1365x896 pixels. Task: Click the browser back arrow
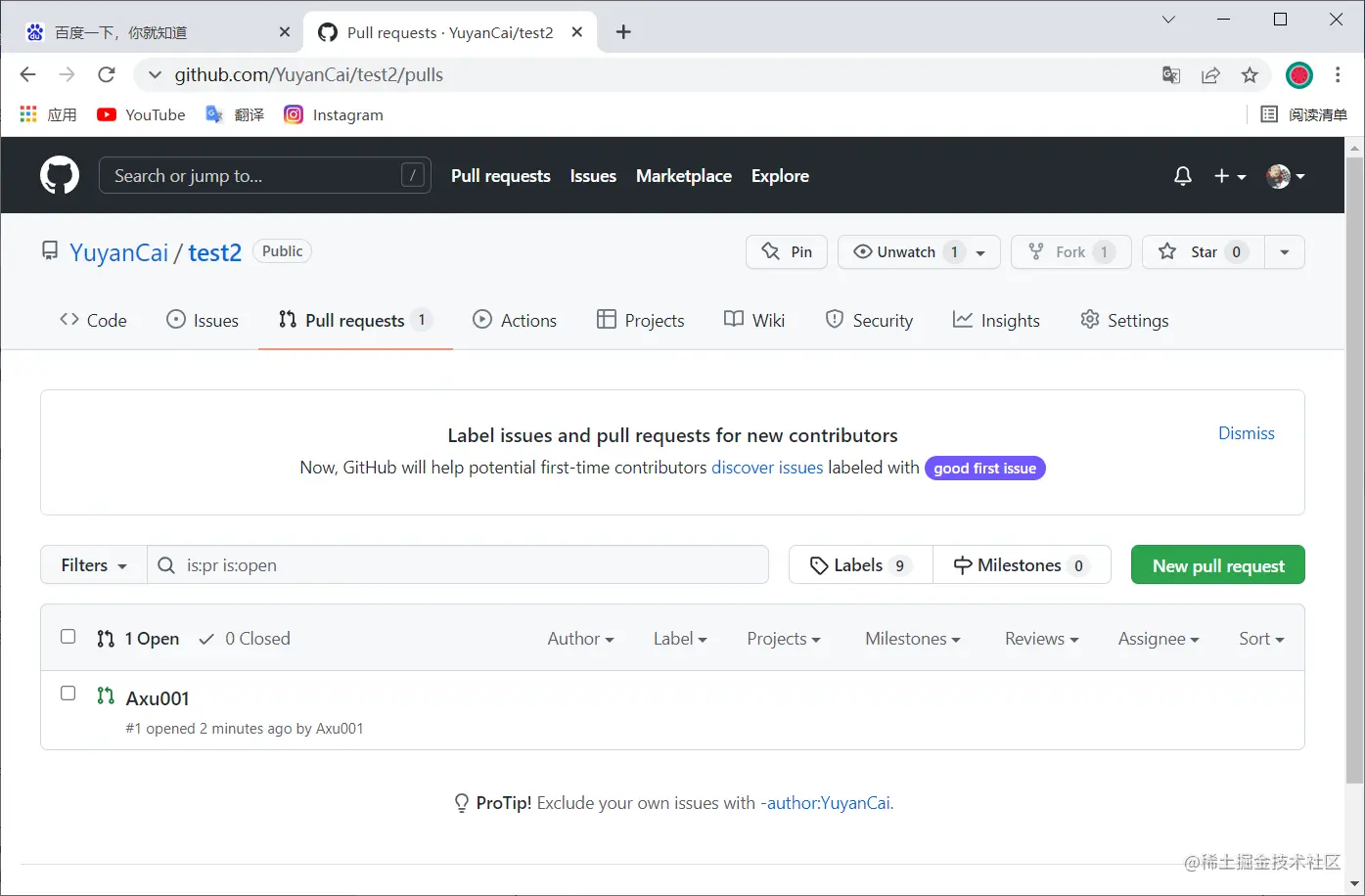click(28, 74)
